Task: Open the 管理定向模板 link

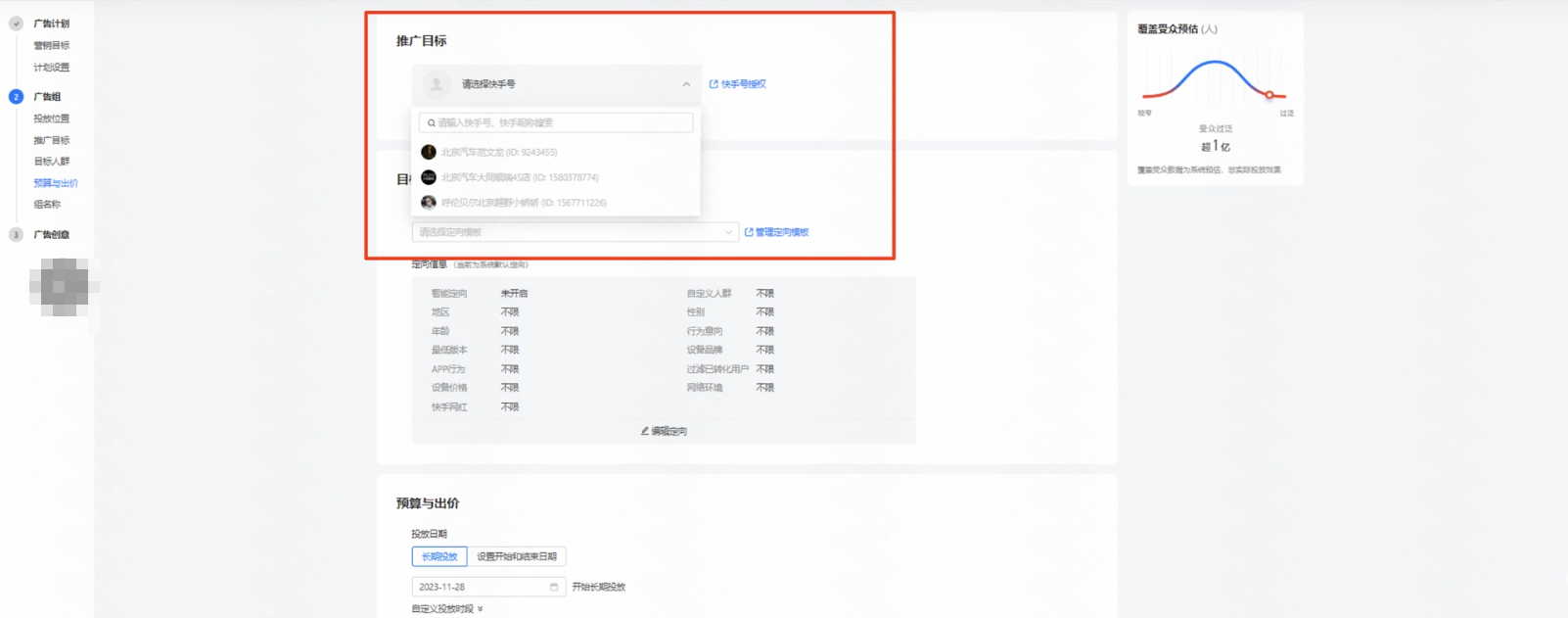Action: (781, 232)
